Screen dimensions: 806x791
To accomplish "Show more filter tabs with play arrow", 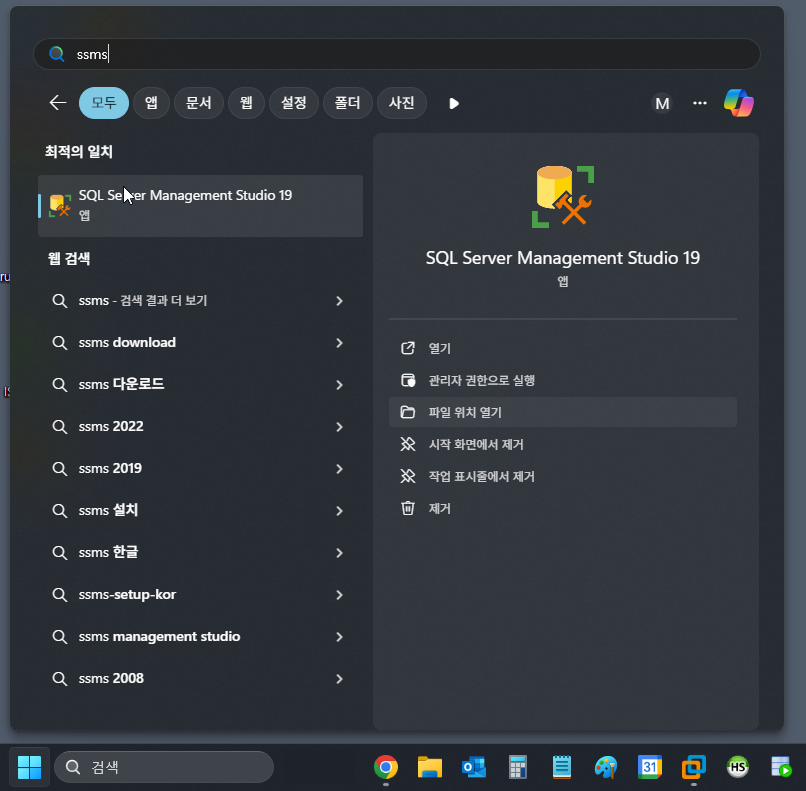I will click(453, 103).
